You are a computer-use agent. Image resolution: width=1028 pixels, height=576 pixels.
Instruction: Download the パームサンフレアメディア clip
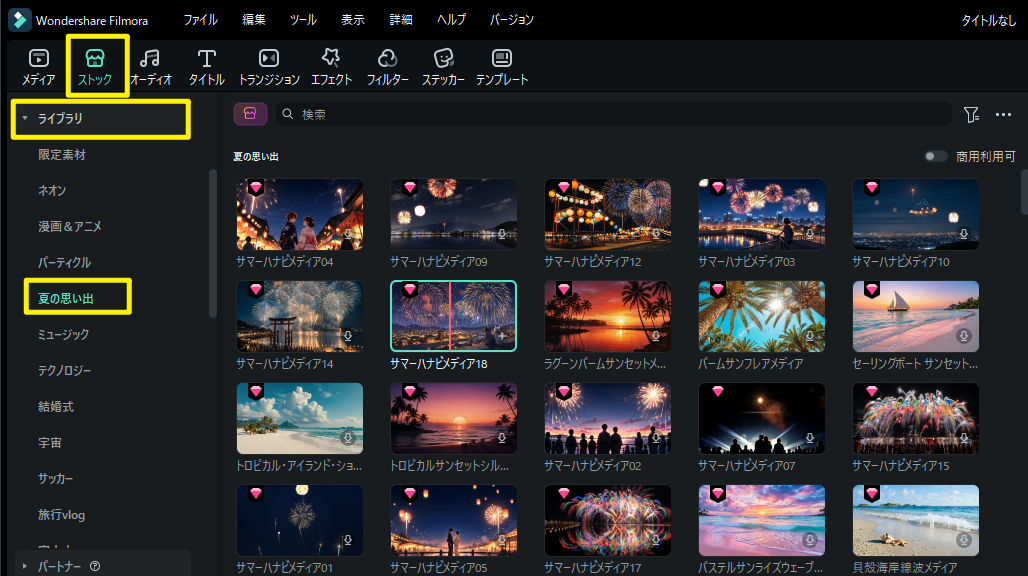[x=810, y=336]
